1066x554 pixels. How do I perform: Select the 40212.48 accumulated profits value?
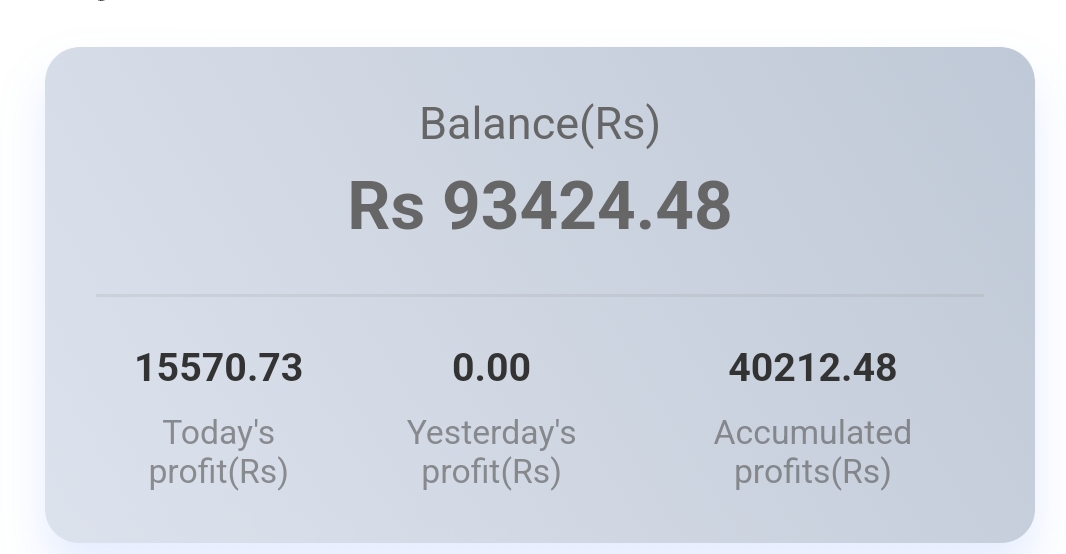(812, 368)
